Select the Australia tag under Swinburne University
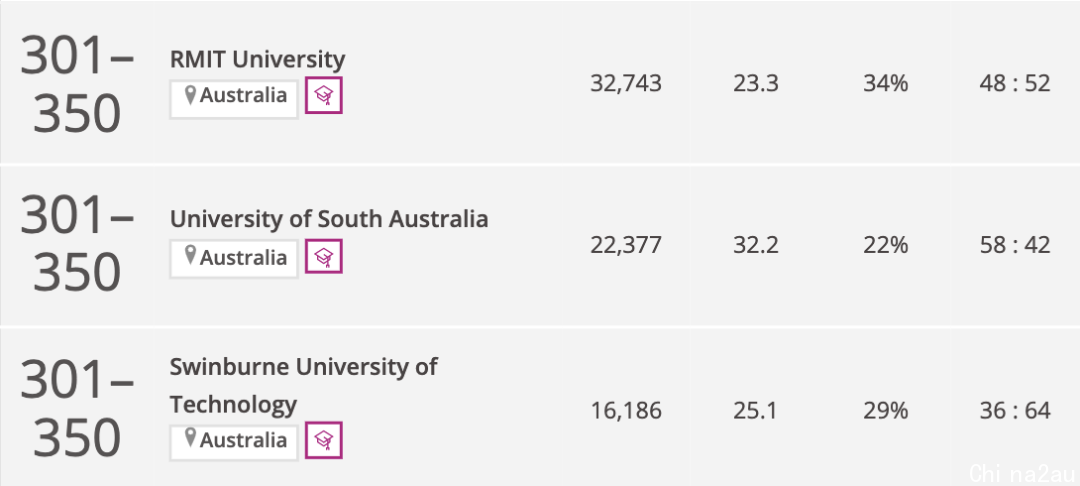 (234, 441)
